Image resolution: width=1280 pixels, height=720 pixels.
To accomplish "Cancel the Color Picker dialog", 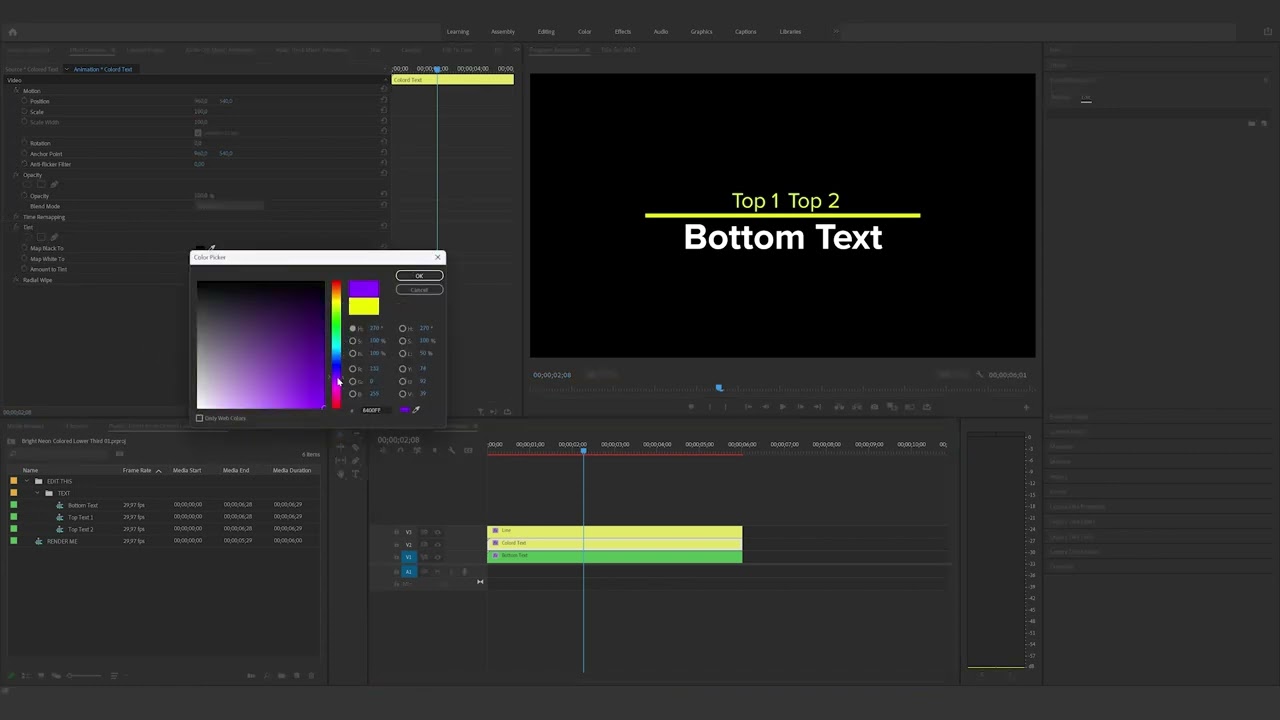I will (419, 290).
